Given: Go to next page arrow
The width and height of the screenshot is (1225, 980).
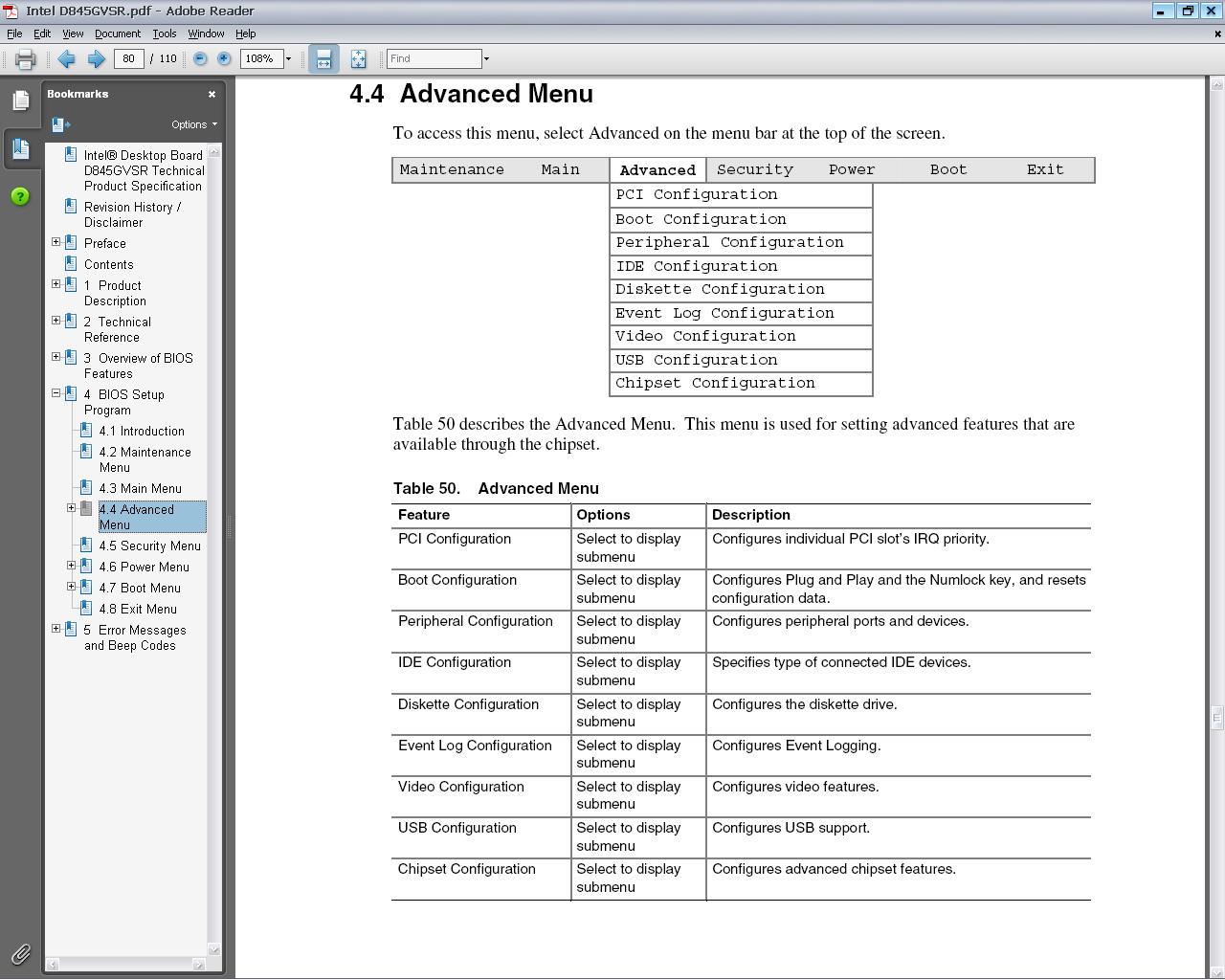Looking at the screenshot, I should (x=96, y=59).
